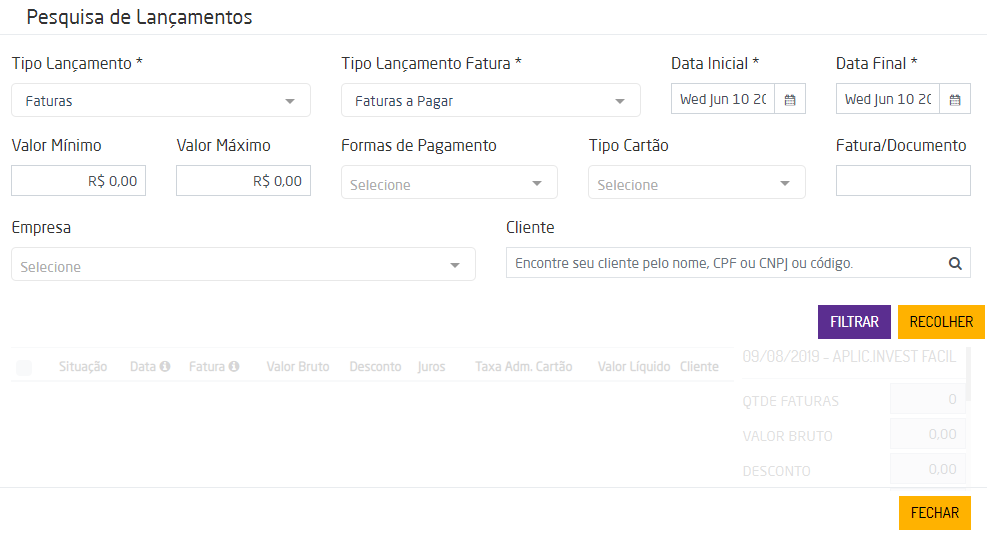987x535 pixels.
Task: Click the info icon beside Data column
Action: click(x=165, y=367)
